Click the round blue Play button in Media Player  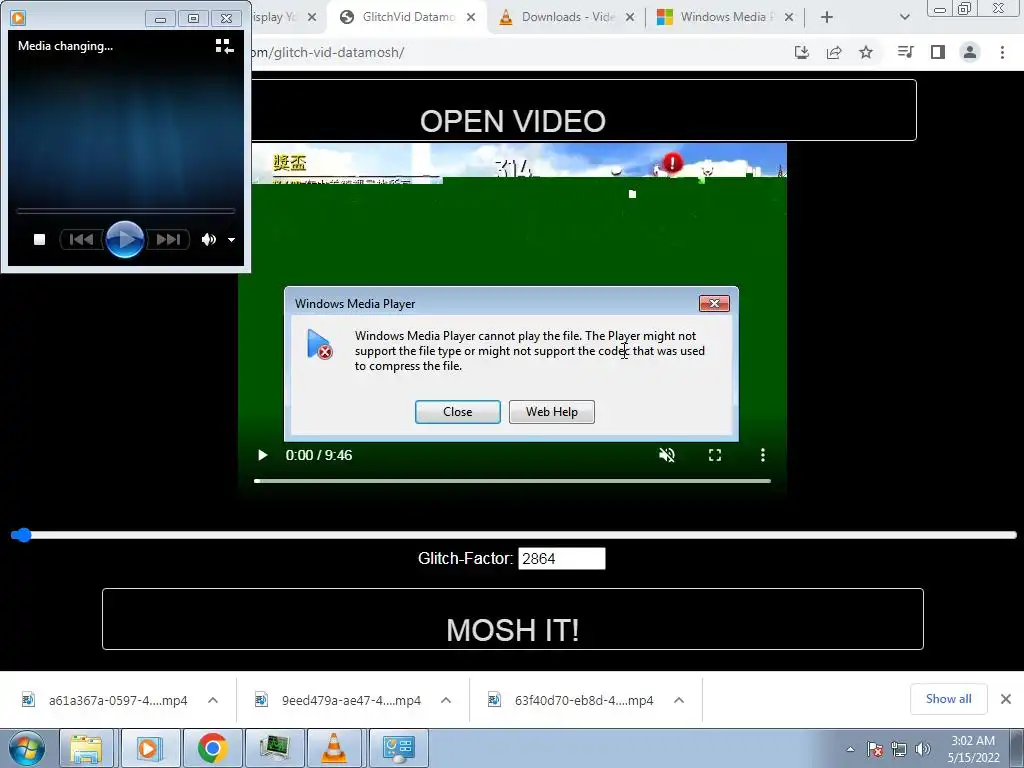coord(125,240)
